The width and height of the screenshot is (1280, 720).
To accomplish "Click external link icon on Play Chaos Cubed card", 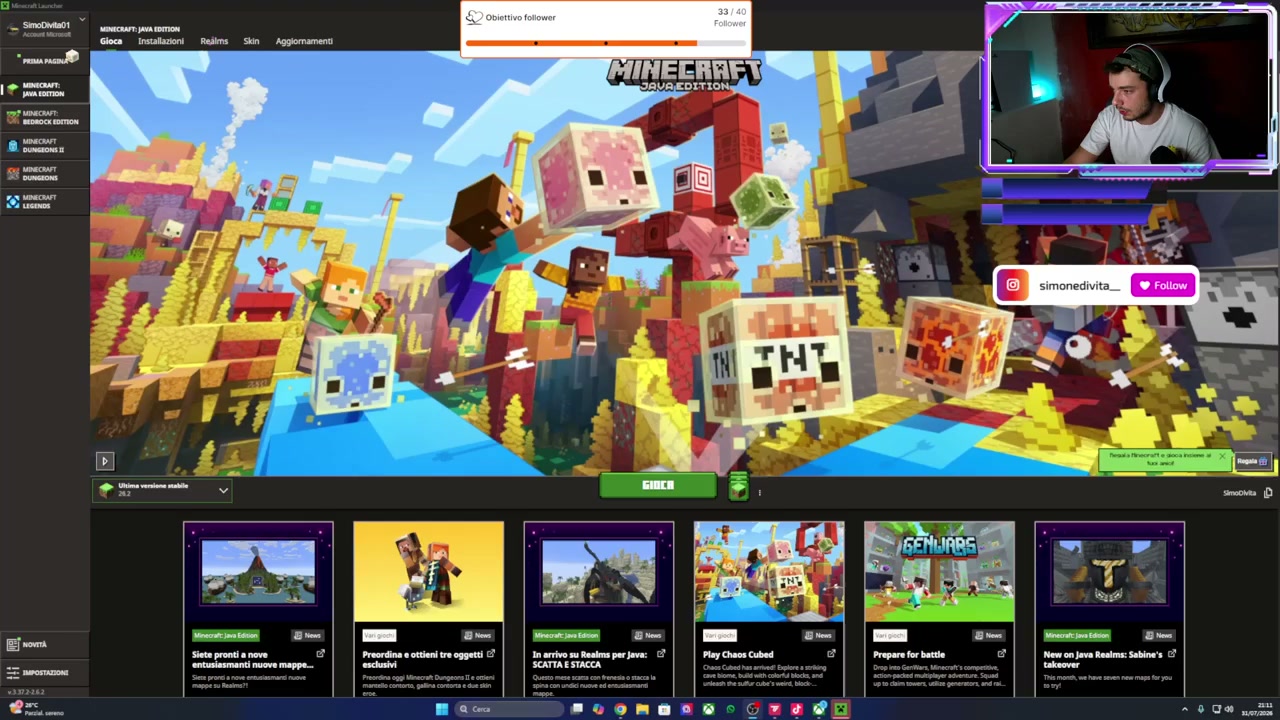I will (830, 654).
